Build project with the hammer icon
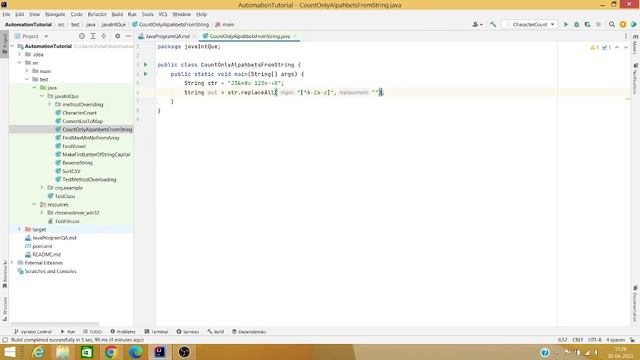This screenshot has height=360, width=640. tap(493, 24)
